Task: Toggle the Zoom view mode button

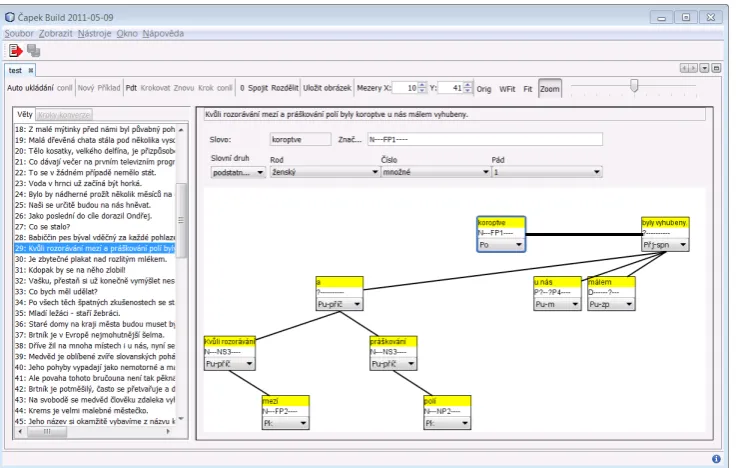Action: [x=550, y=88]
